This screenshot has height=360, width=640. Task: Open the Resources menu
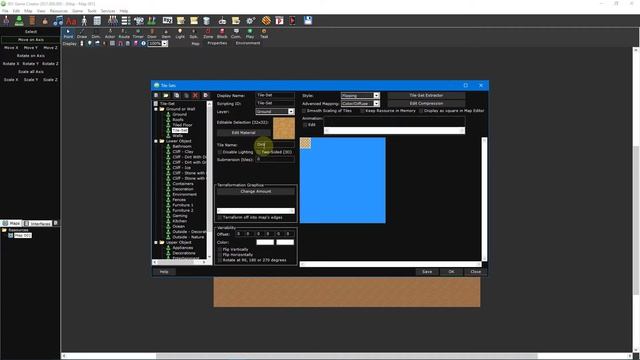pyautogui.click(x=59, y=11)
